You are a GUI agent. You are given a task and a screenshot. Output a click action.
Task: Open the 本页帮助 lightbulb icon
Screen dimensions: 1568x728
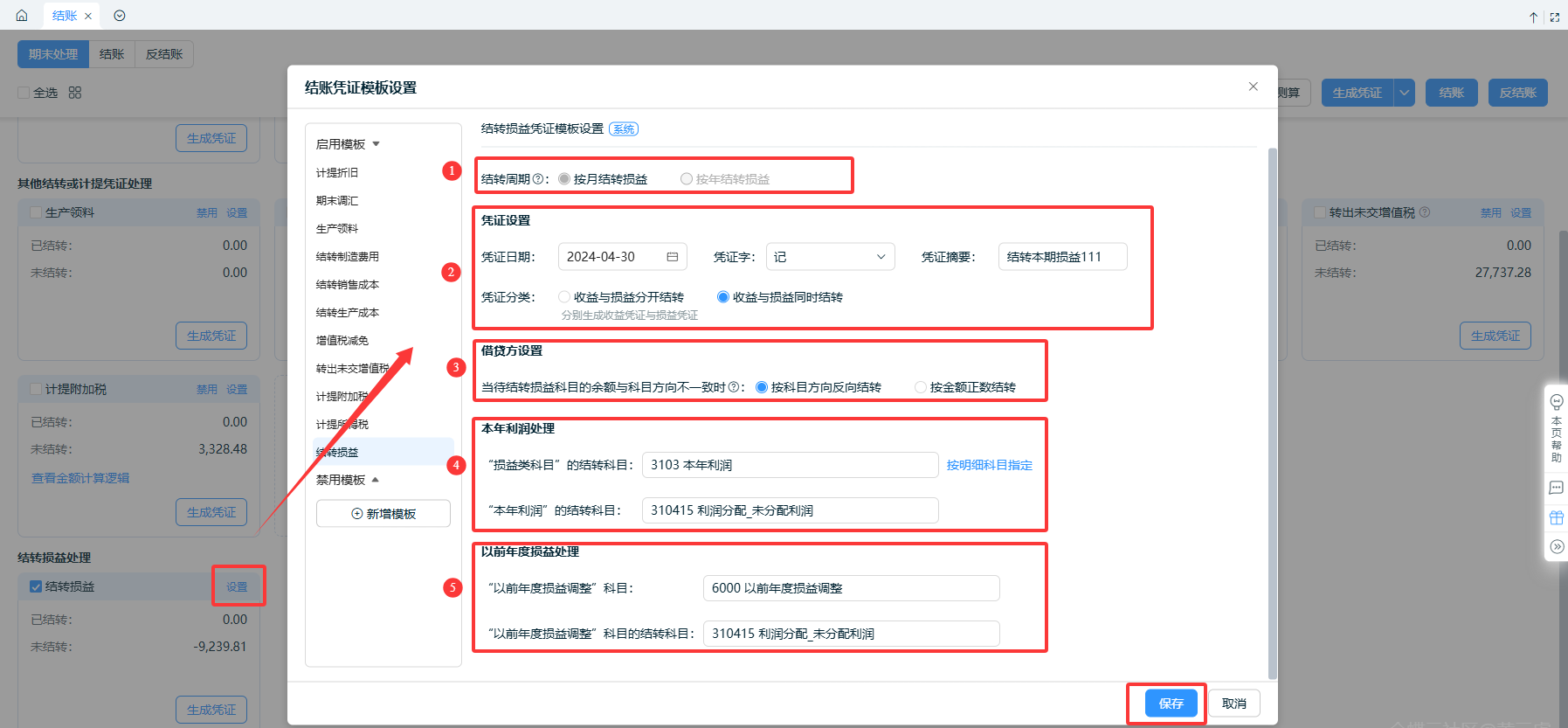(1556, 401)
